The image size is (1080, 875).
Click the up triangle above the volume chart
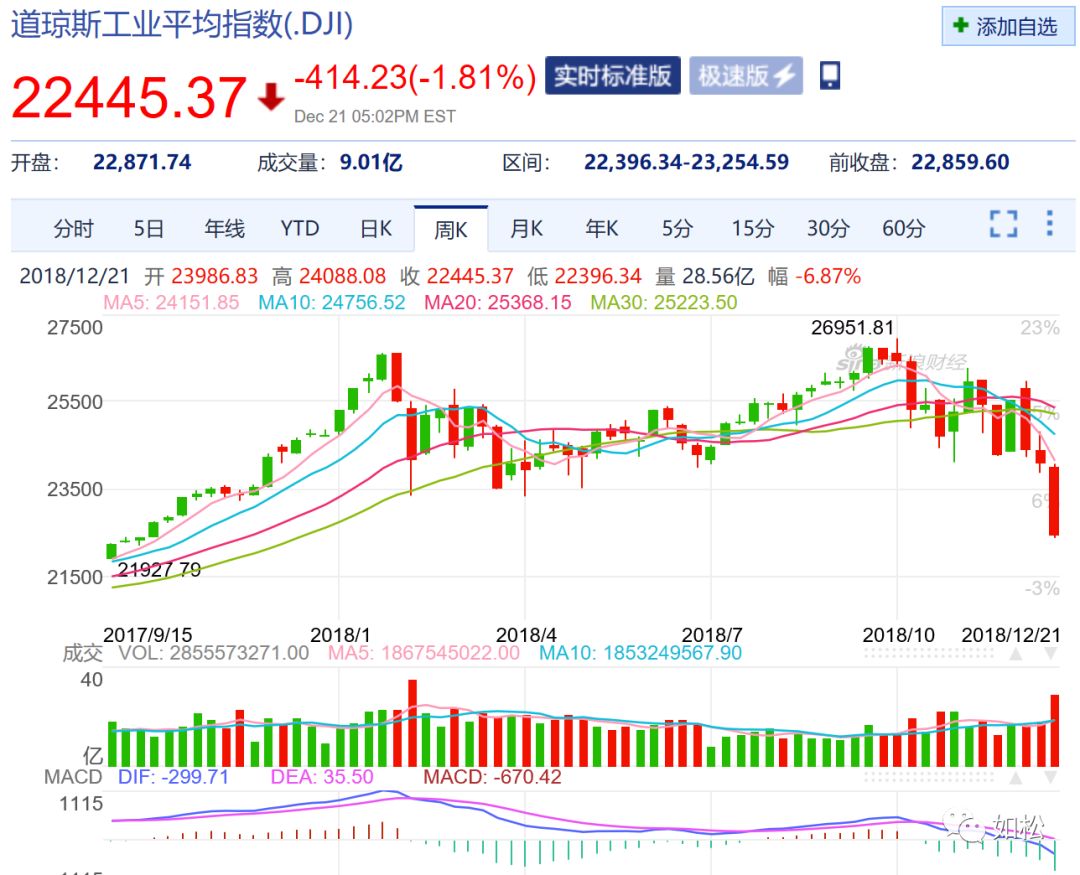pos(1015,653)
